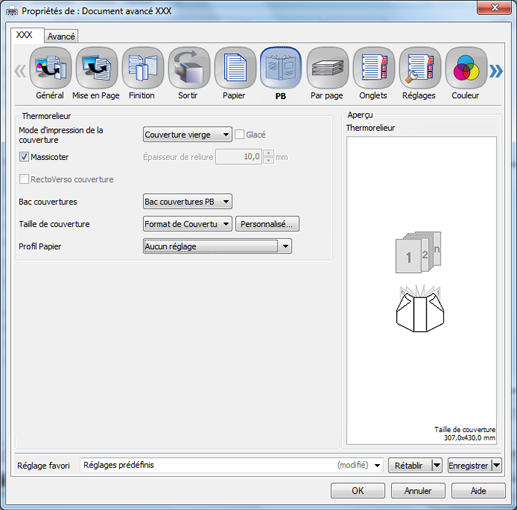Open the Profil Papier Aucun réglage dropdown
The width and height of the screenshot is (517, 510).
click(217, 246)
